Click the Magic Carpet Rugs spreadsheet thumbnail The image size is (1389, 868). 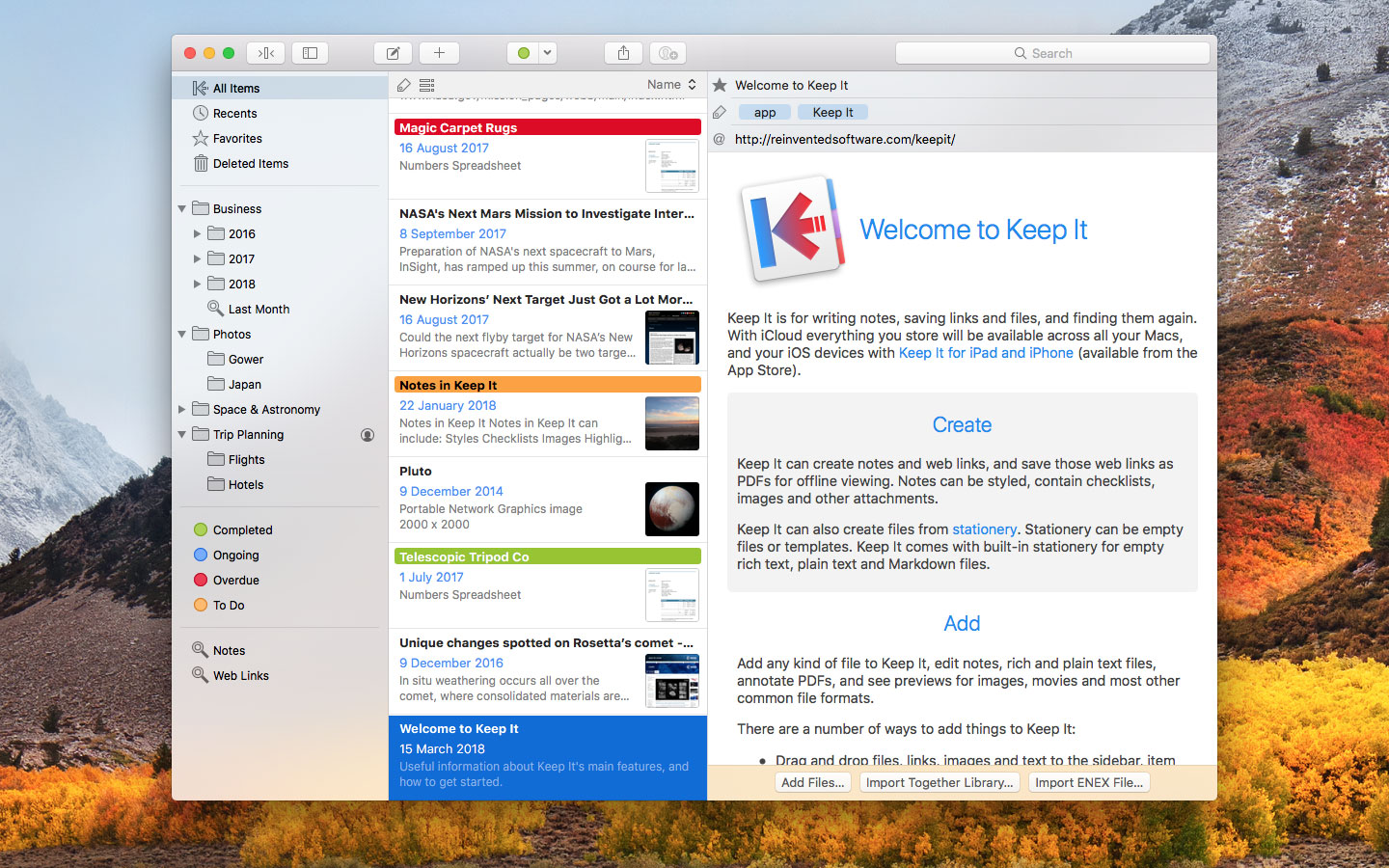point(672,166)
